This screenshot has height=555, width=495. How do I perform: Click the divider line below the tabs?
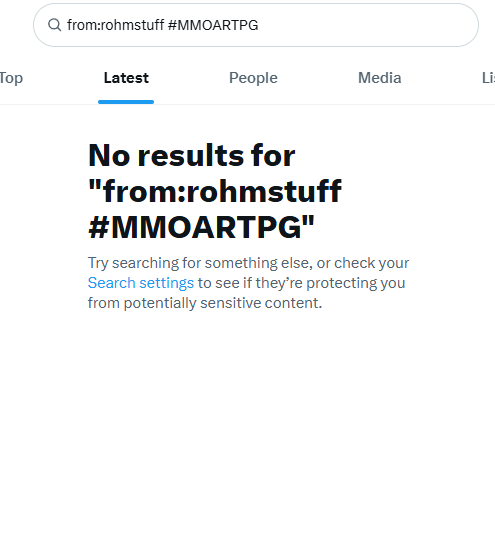coord(248,104)
